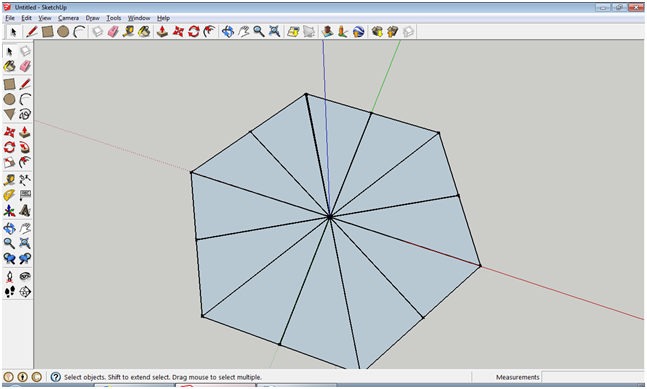Screen dimensions: 647x389
Task: Select the Line pencil tool in top toolbar
Action: (32, 31)
